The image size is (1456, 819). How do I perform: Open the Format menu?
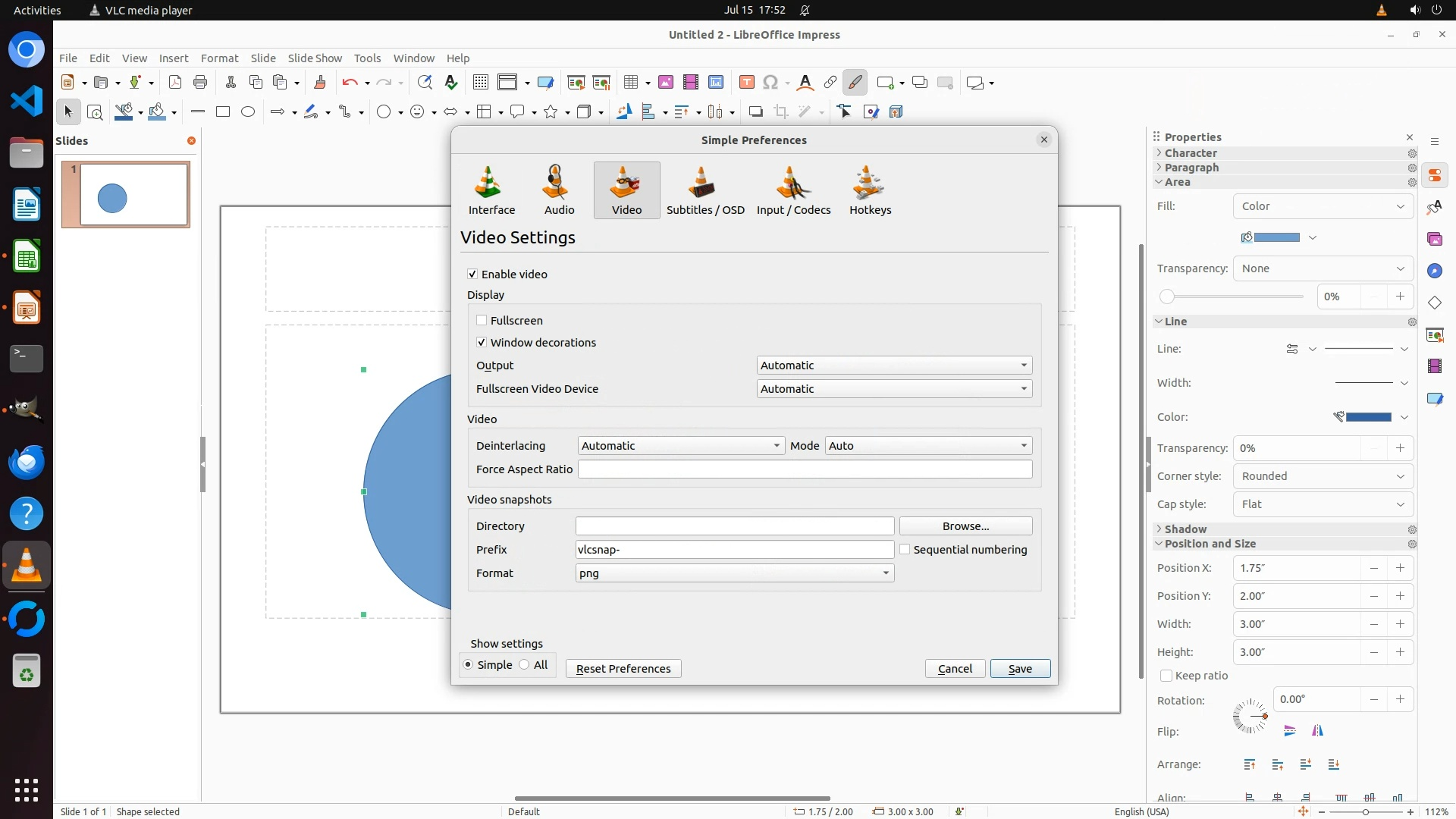219,58
